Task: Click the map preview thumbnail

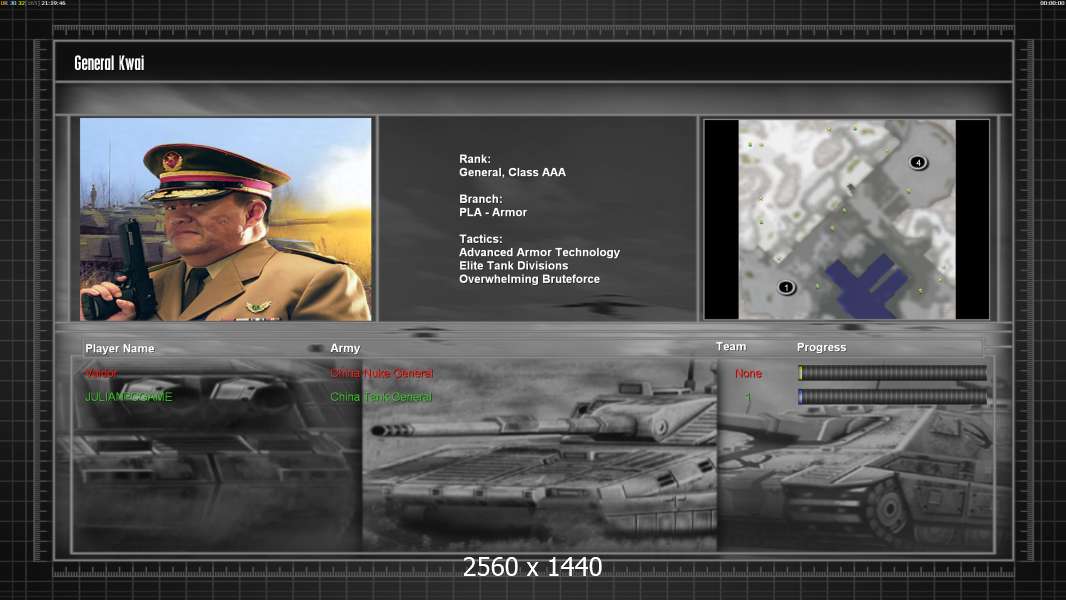Action: [x=846, y=219]
